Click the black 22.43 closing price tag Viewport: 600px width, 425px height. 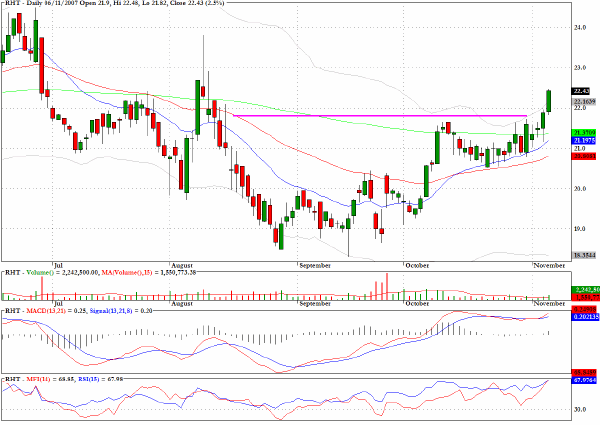coord(580,91)
